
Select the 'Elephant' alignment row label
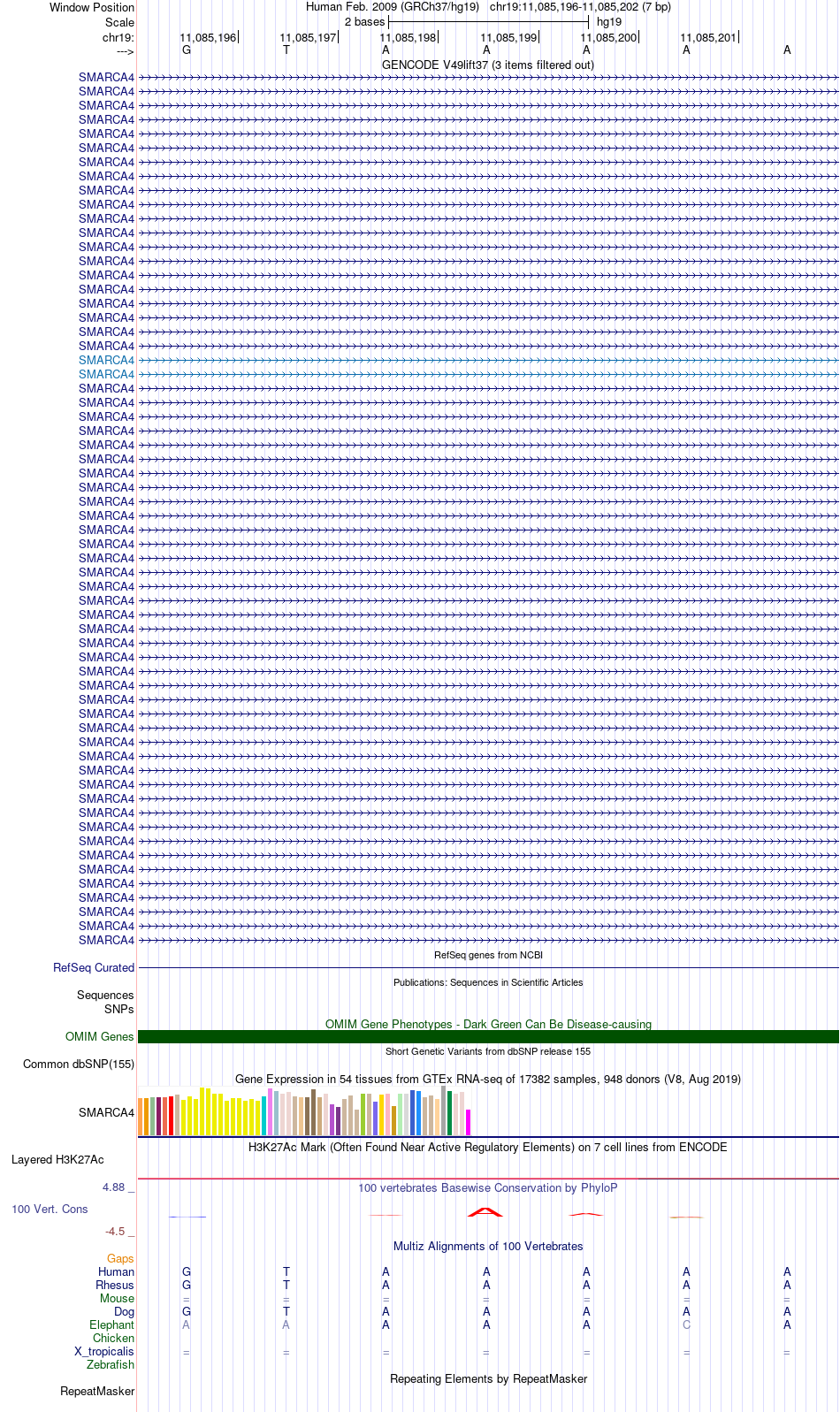click(111, 1325)
